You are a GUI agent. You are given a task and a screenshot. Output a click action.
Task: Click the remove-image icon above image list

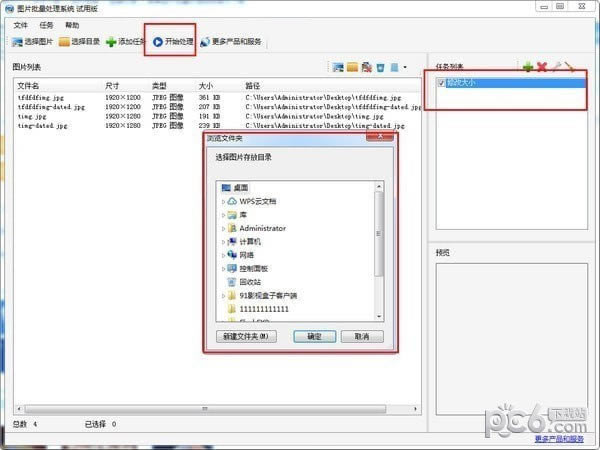point(367,68)
